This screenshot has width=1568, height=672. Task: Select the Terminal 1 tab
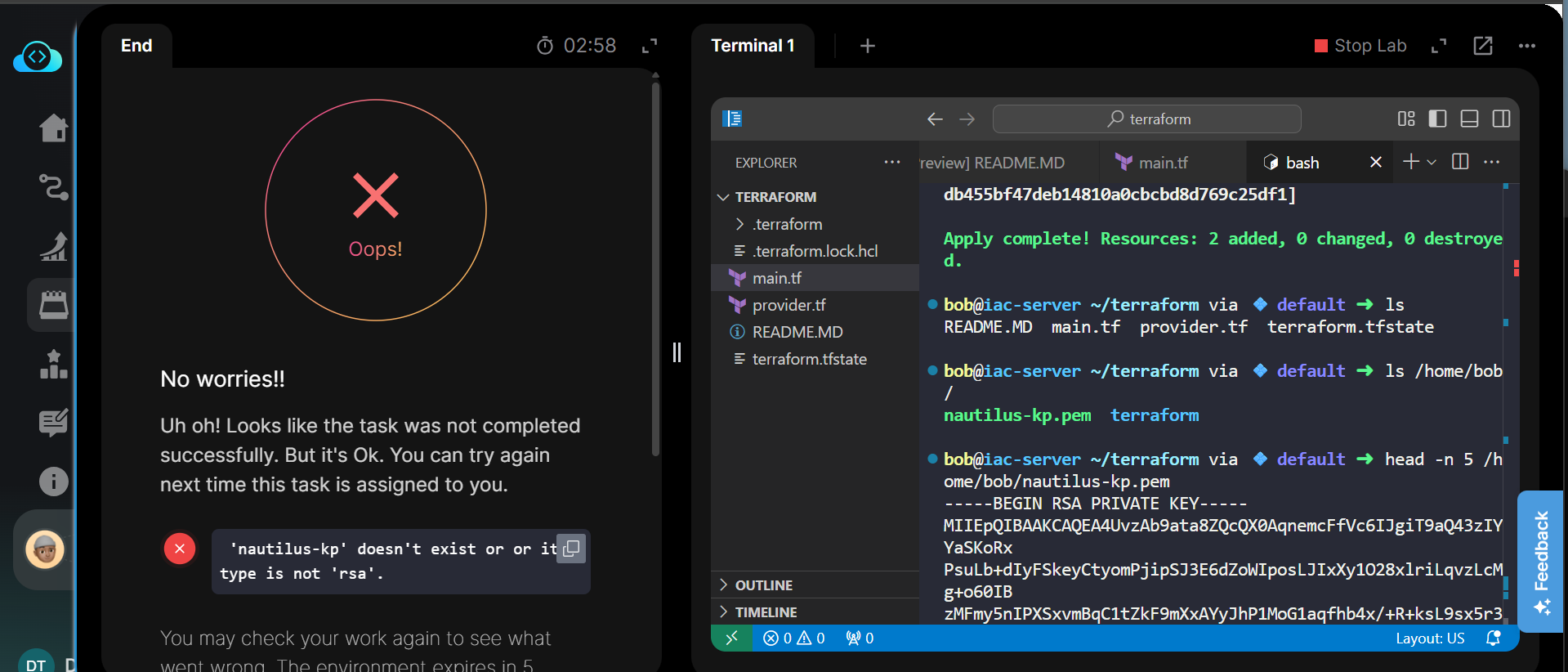753,46
